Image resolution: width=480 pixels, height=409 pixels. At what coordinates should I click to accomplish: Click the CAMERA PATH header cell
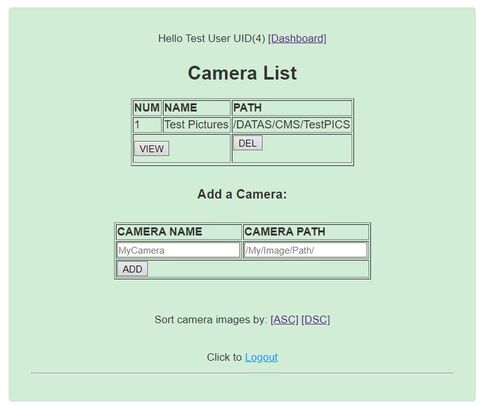(x=306, y=232)
